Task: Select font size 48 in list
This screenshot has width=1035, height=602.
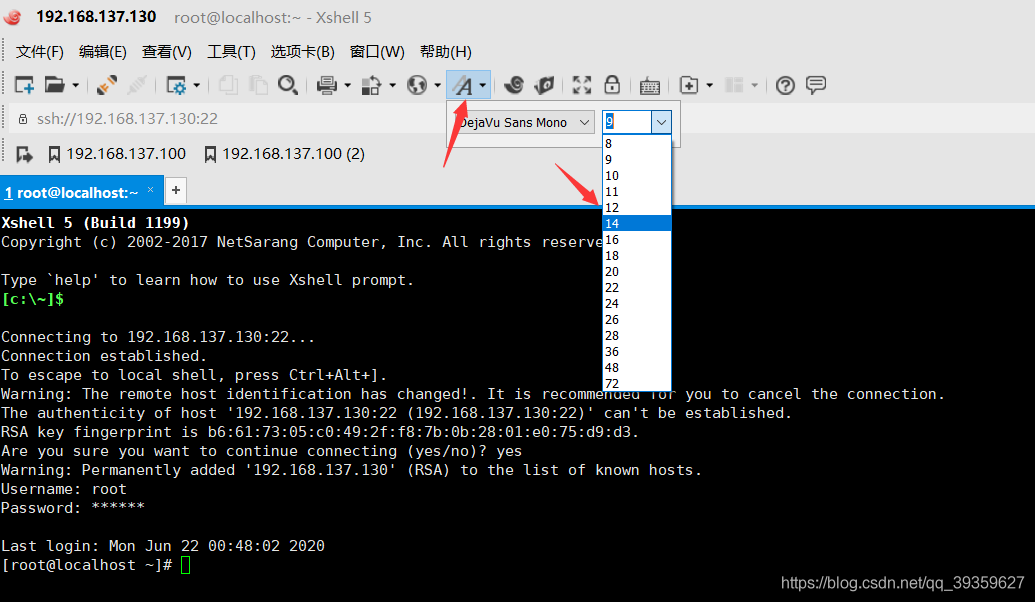Action: coord(636,368)
